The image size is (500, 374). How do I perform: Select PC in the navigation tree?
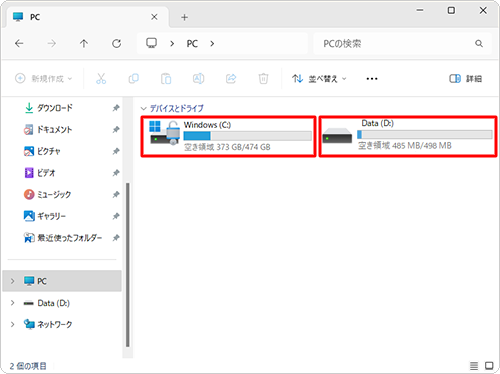(62, 281)
